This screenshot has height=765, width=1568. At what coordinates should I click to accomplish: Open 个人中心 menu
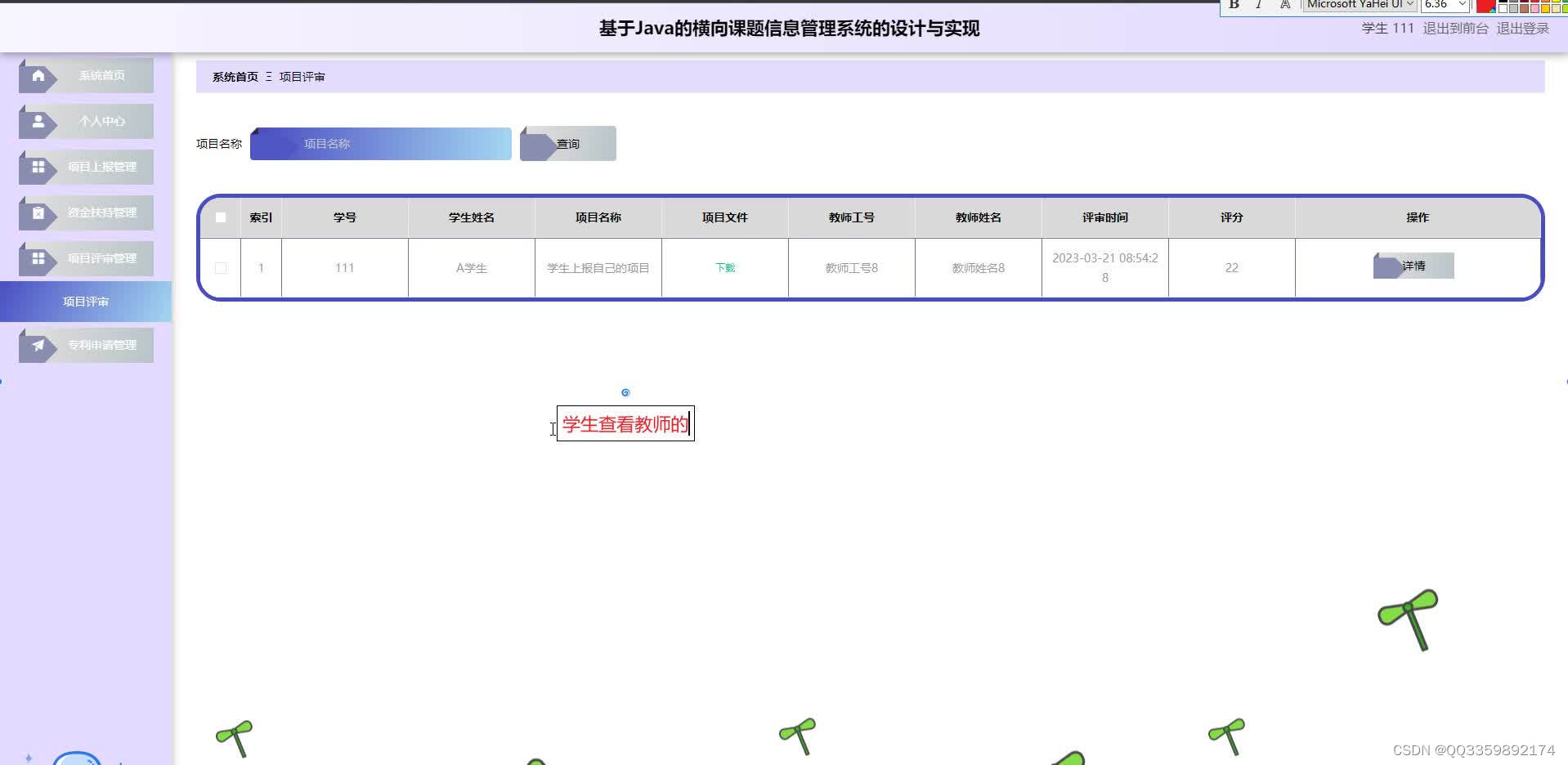(x=86, y=121)
